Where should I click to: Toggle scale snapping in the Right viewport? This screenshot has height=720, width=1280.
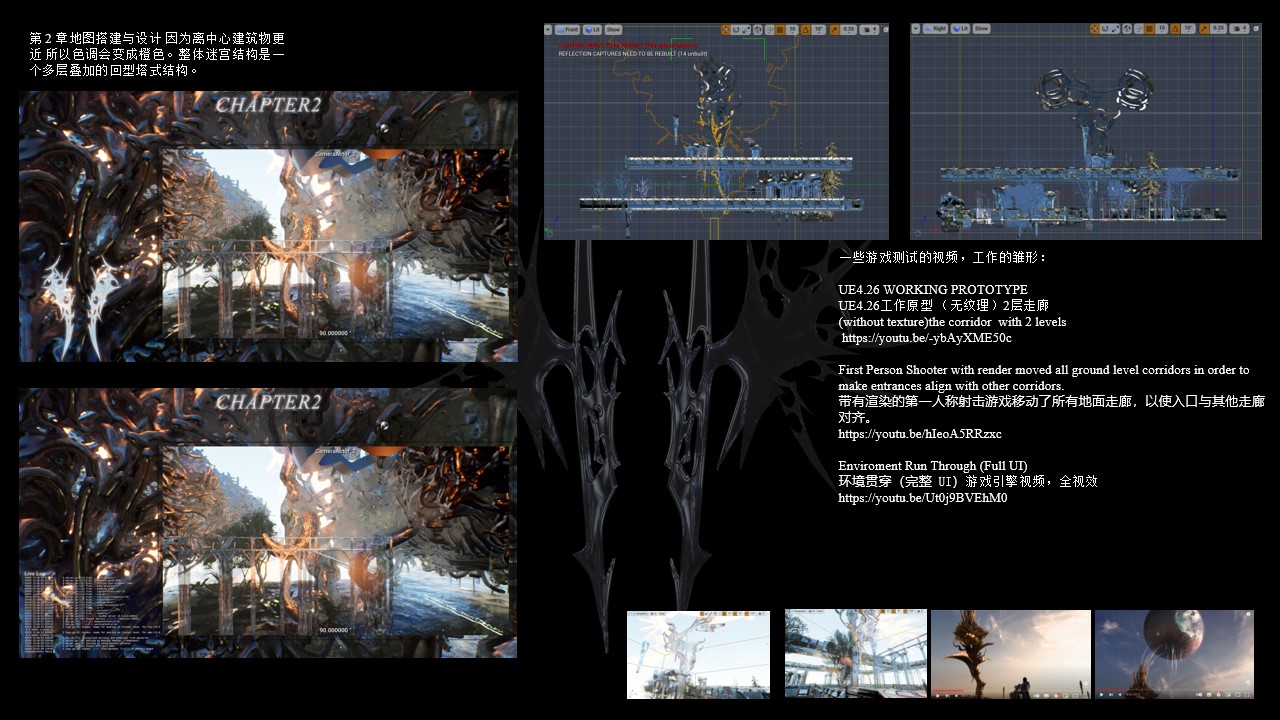point(1204,29)
